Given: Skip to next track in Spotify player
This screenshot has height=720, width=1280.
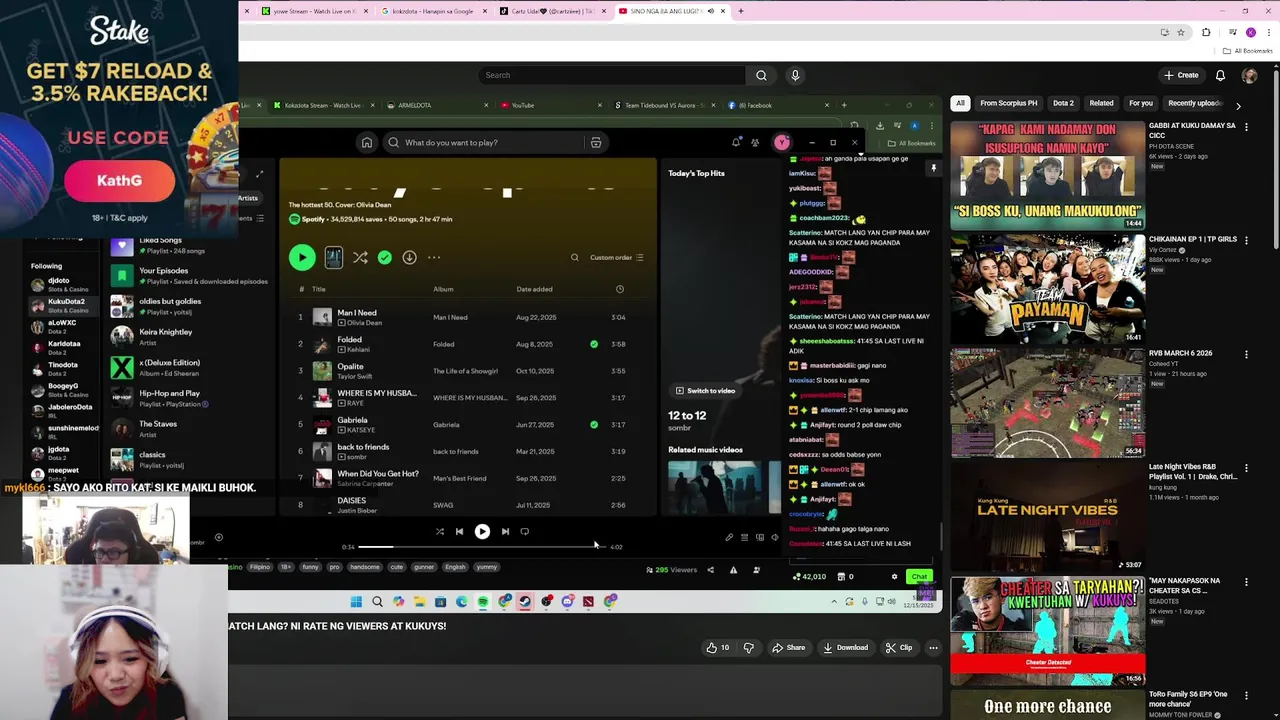Looking at the screenshot, I should (505, 532).
